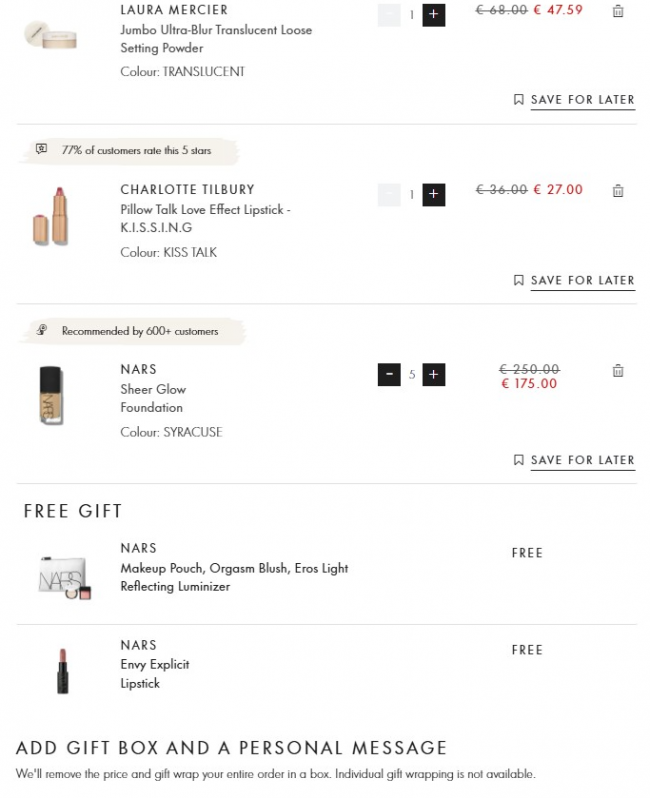
Task: Add one more Charlotte Tilbury lipstick
Action: [433, 194]
